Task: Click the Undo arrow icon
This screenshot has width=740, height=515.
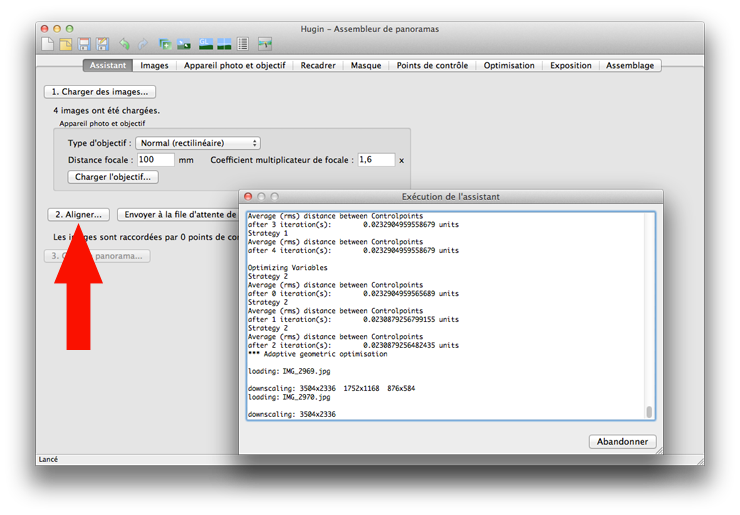Action: pyautogui.click(x=125, y=44)
